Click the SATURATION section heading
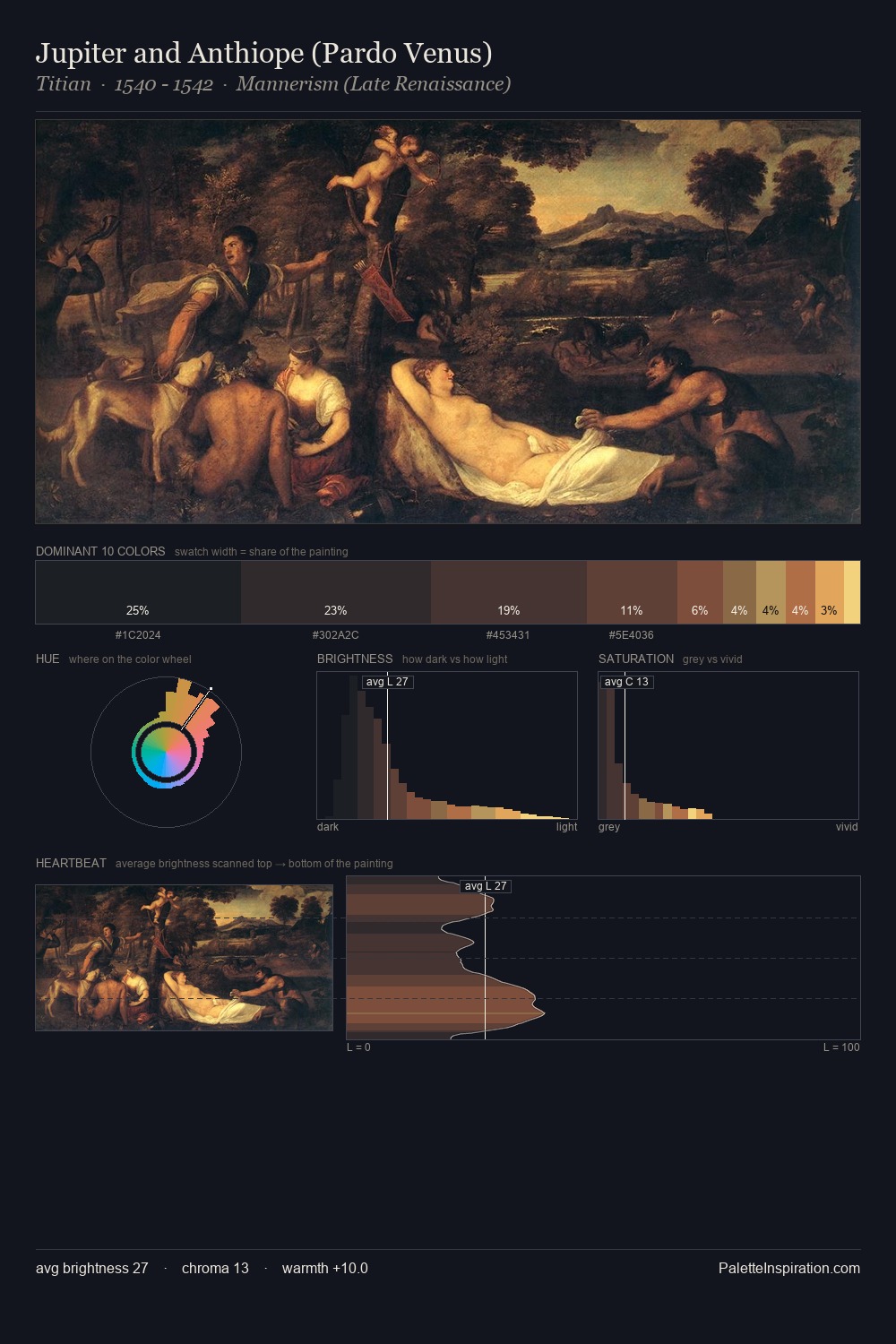Image resolution: width=896 pixels, height=1344 pixels. pos(636,659)
